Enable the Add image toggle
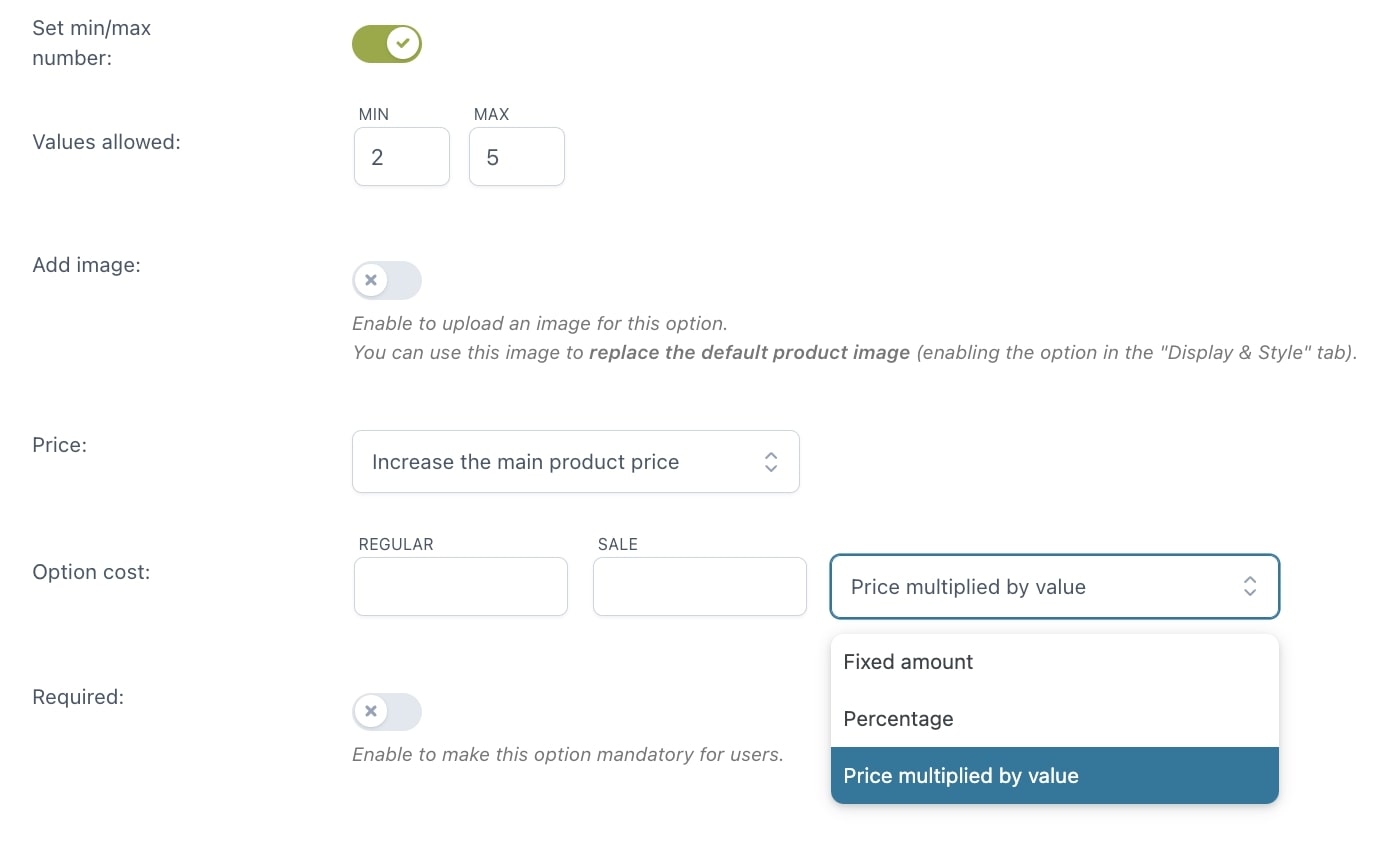 pyautogui.click(x=387, y=280)
